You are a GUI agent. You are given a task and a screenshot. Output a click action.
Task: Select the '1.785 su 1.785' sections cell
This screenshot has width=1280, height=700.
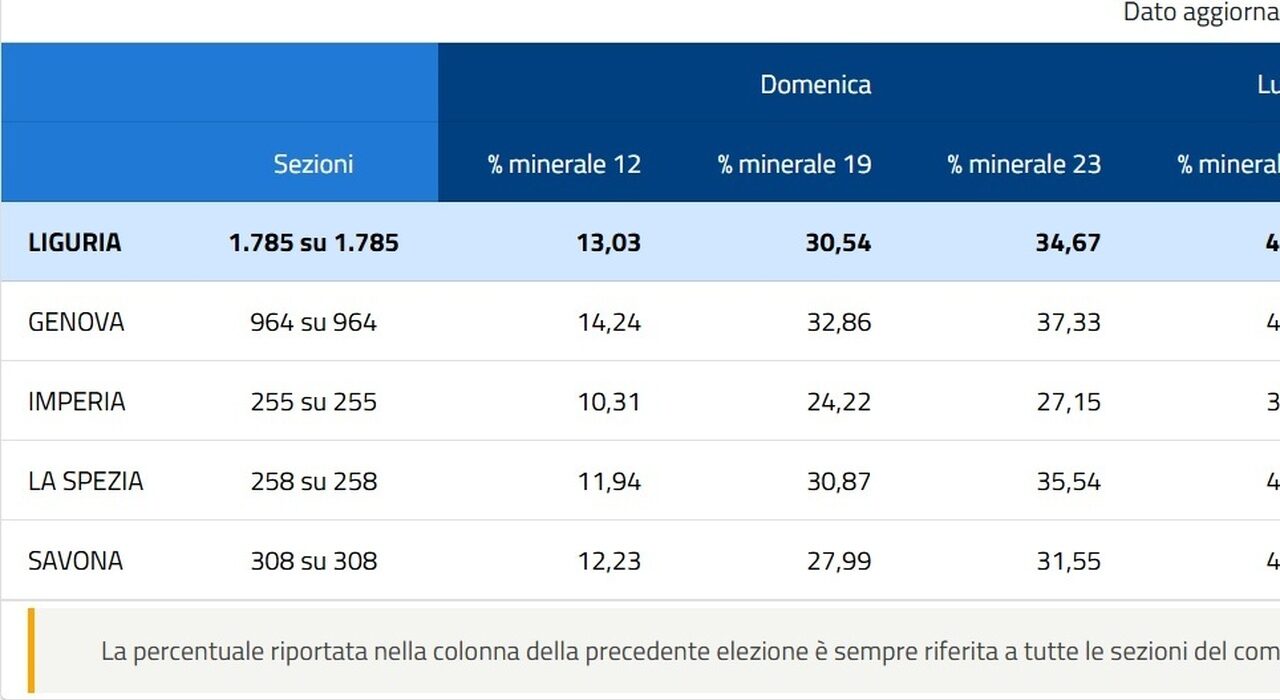[x=314, y=242]
